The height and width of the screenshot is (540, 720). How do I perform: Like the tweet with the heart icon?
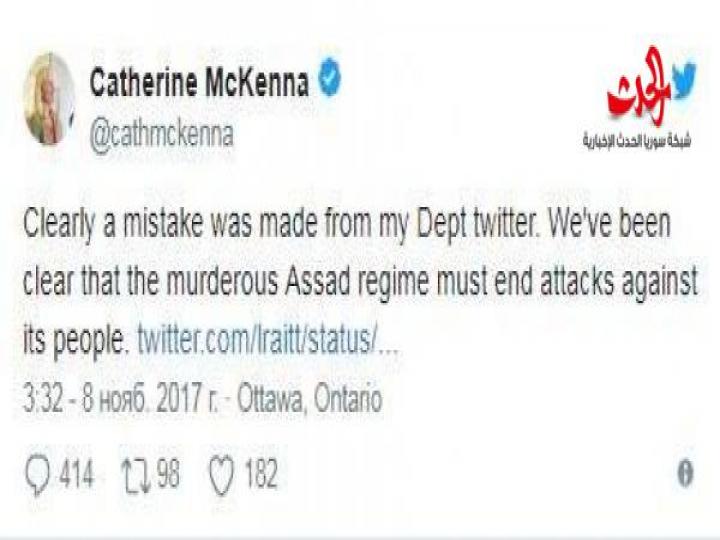pyautogui.click(x=222, y=474)
